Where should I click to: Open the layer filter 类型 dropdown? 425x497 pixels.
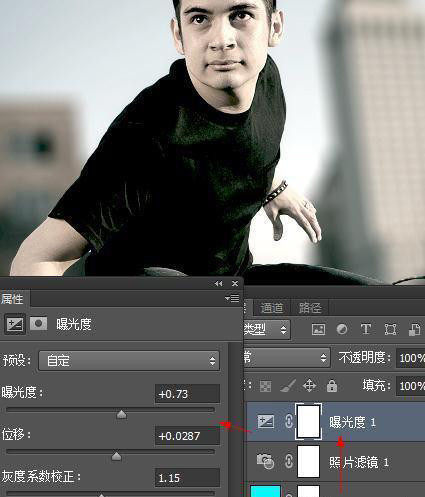pyautogui.click(x=267, y=330)
